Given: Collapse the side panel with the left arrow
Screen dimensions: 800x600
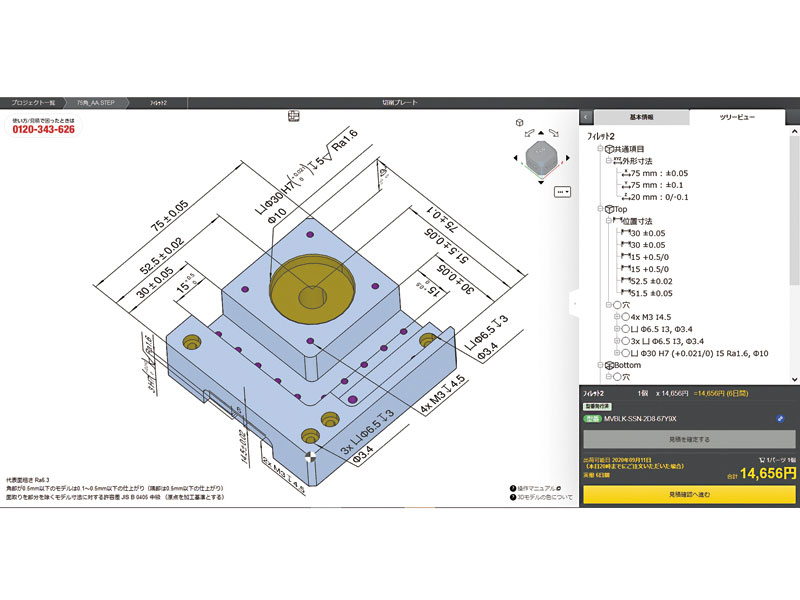Looking at the screenshot, I should 587,117.
